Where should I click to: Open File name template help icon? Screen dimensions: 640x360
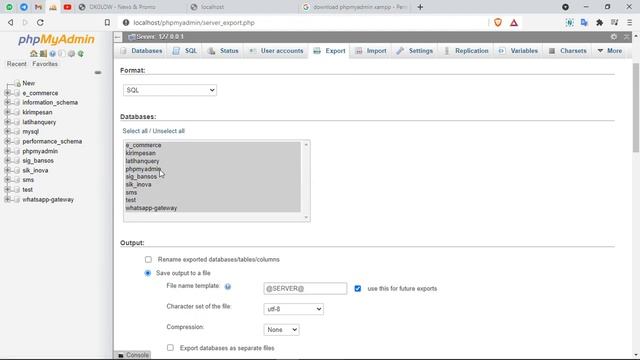point(228,287)
